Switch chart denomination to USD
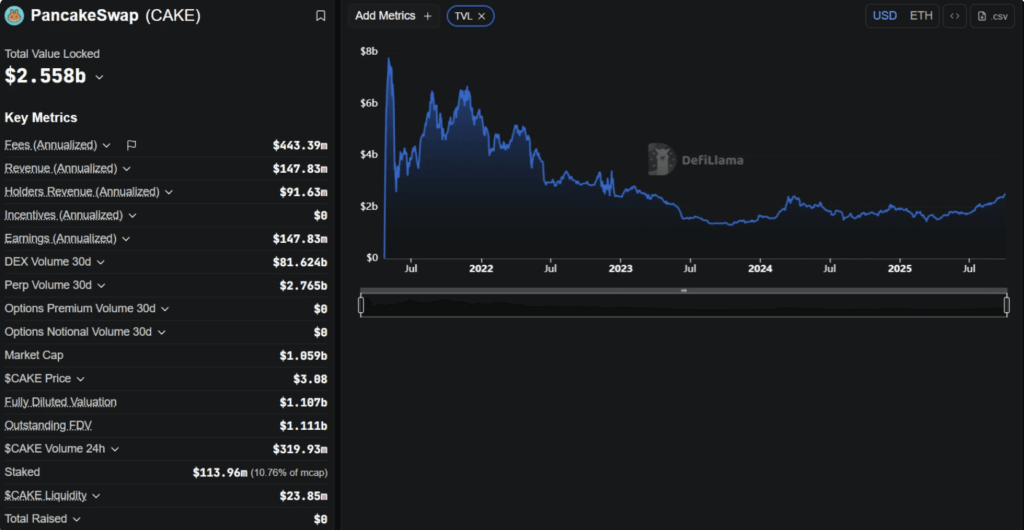The height and width of the screenshot is (530, 1024). point(884,16)
